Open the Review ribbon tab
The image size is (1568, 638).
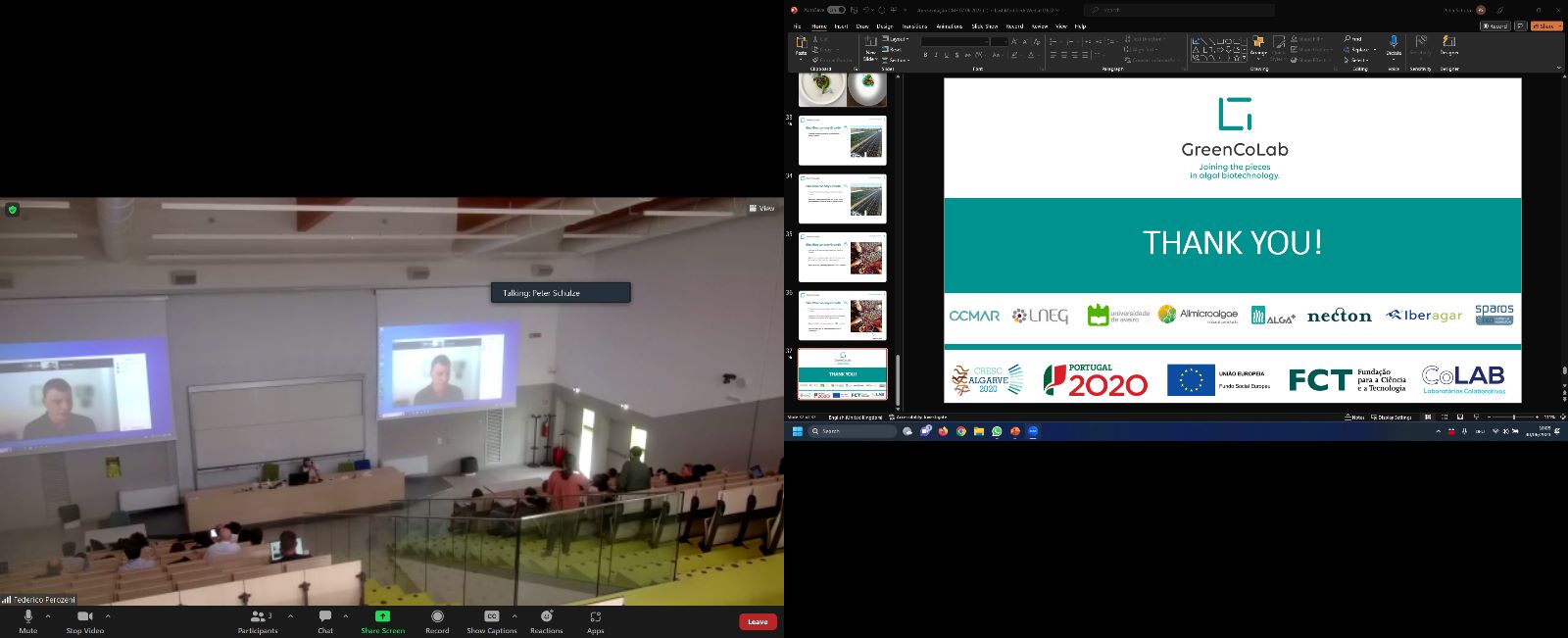click(1040, 26)
